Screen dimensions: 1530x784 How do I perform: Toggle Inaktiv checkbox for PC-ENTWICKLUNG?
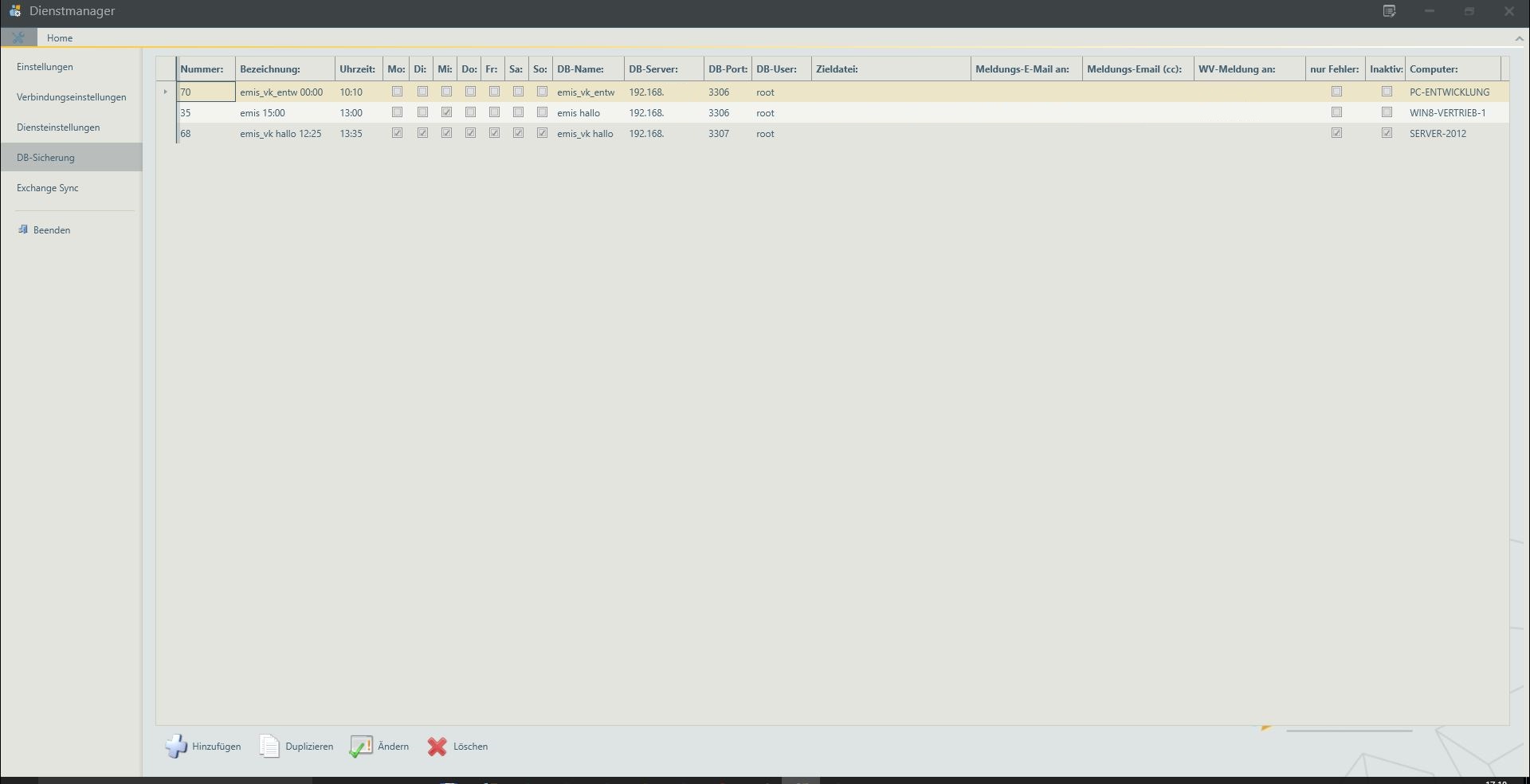[x=1387, y=92]
